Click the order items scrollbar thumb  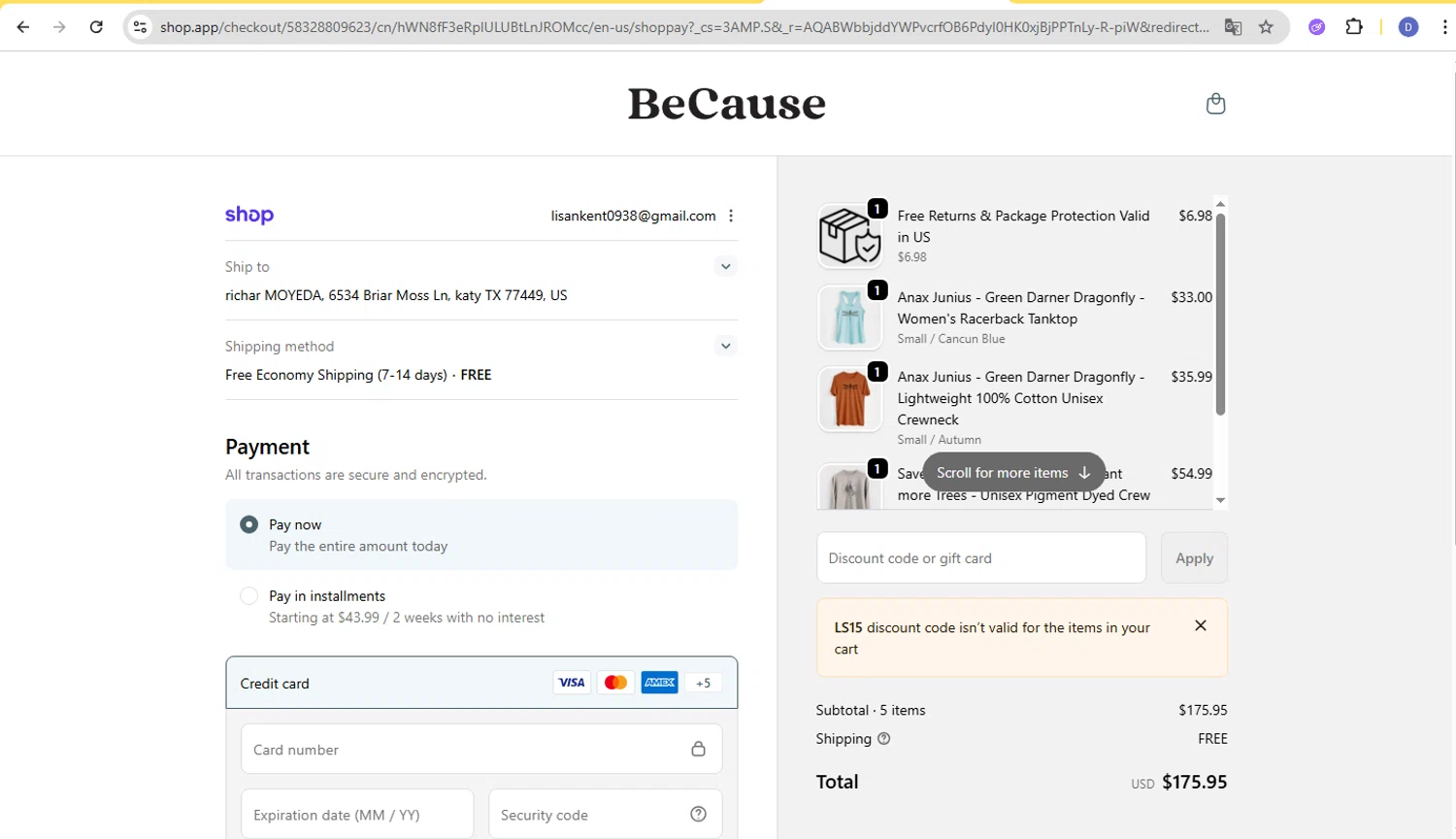[1220, 314]
